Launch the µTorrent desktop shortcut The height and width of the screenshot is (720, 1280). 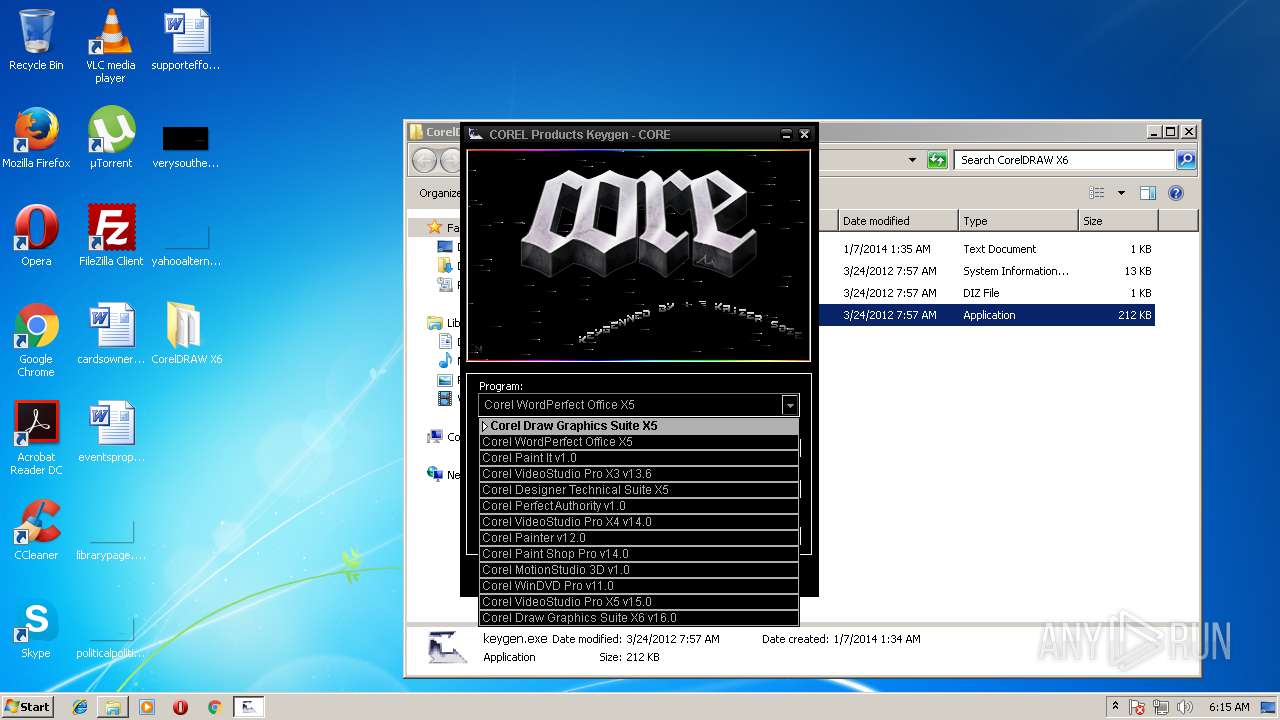[111, 137]
